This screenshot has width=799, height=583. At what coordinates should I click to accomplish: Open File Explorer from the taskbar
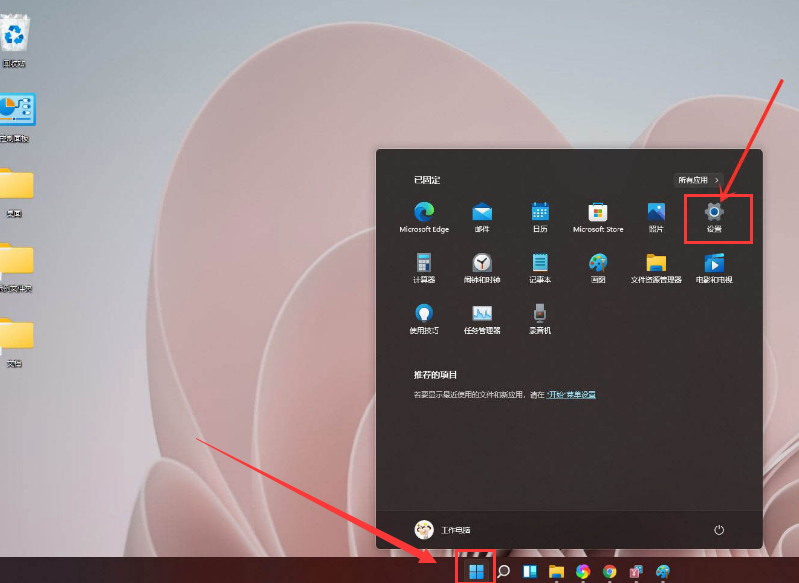tap(556, 572)
